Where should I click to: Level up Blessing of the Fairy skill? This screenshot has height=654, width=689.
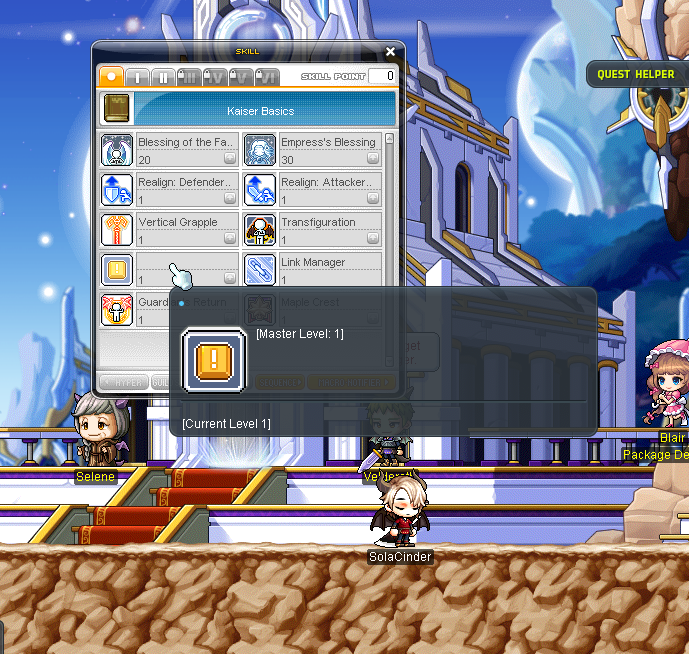230,158
